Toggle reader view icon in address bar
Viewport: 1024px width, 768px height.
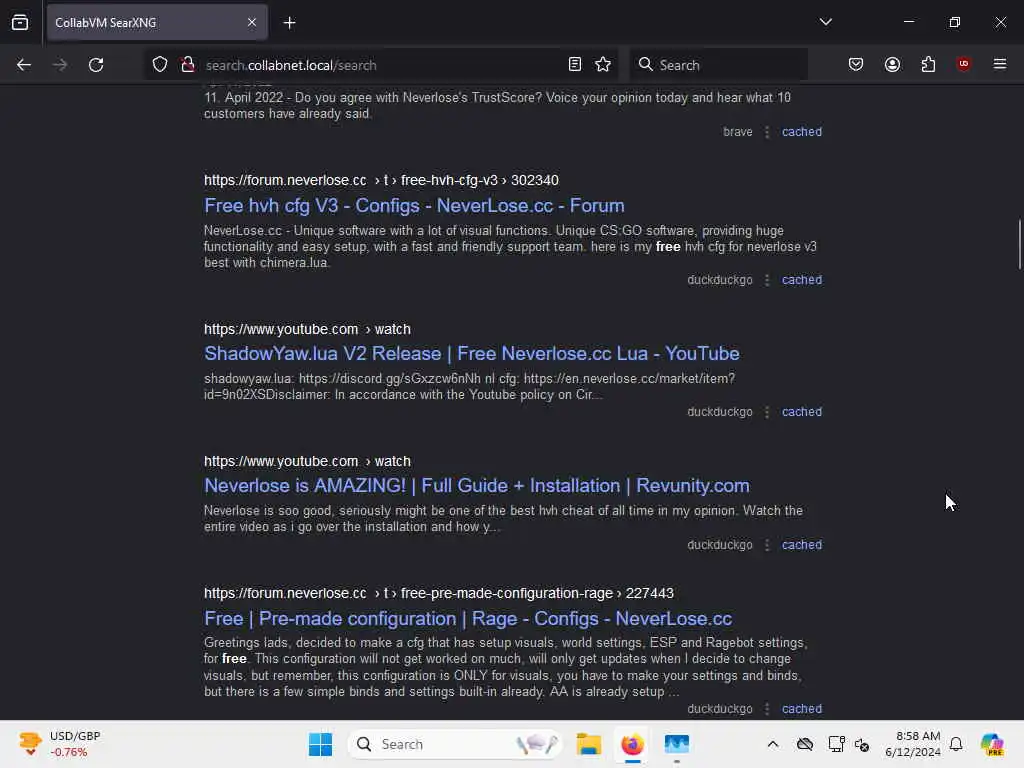[x=575, y=65]
